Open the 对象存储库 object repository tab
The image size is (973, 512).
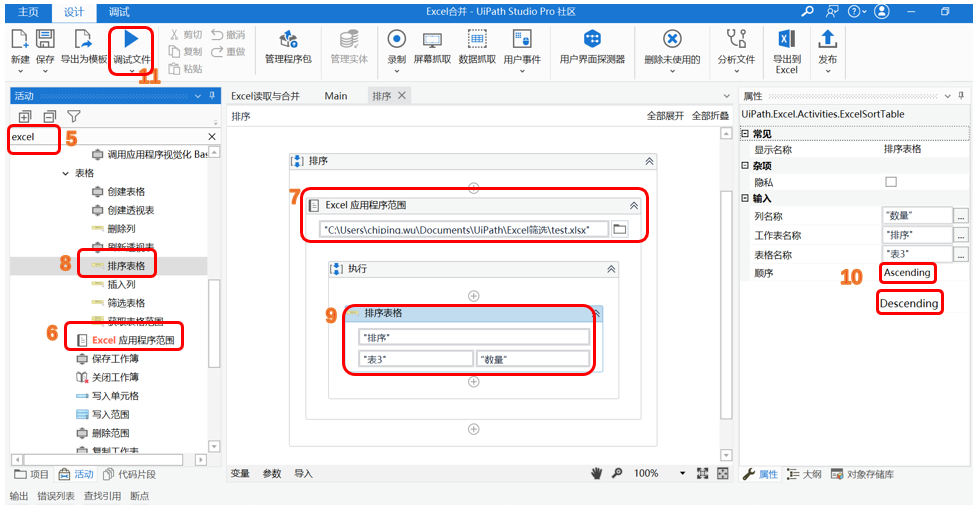click(863, 474)
